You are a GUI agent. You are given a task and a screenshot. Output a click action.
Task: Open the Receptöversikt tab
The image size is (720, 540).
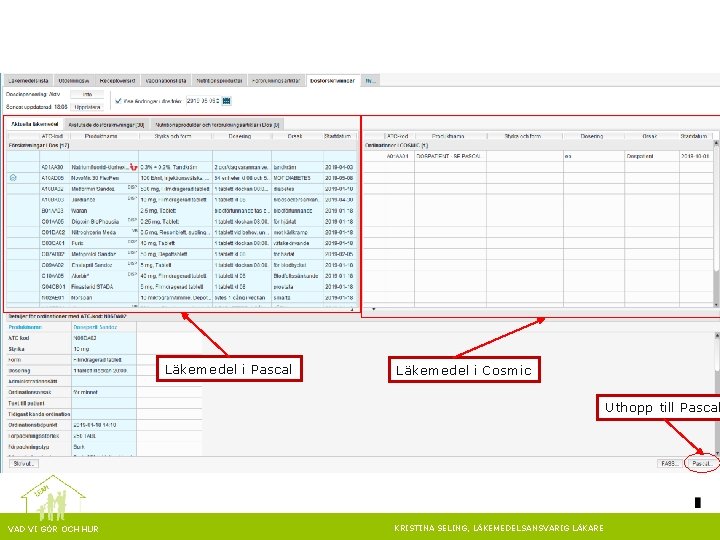tap(117, 80)
